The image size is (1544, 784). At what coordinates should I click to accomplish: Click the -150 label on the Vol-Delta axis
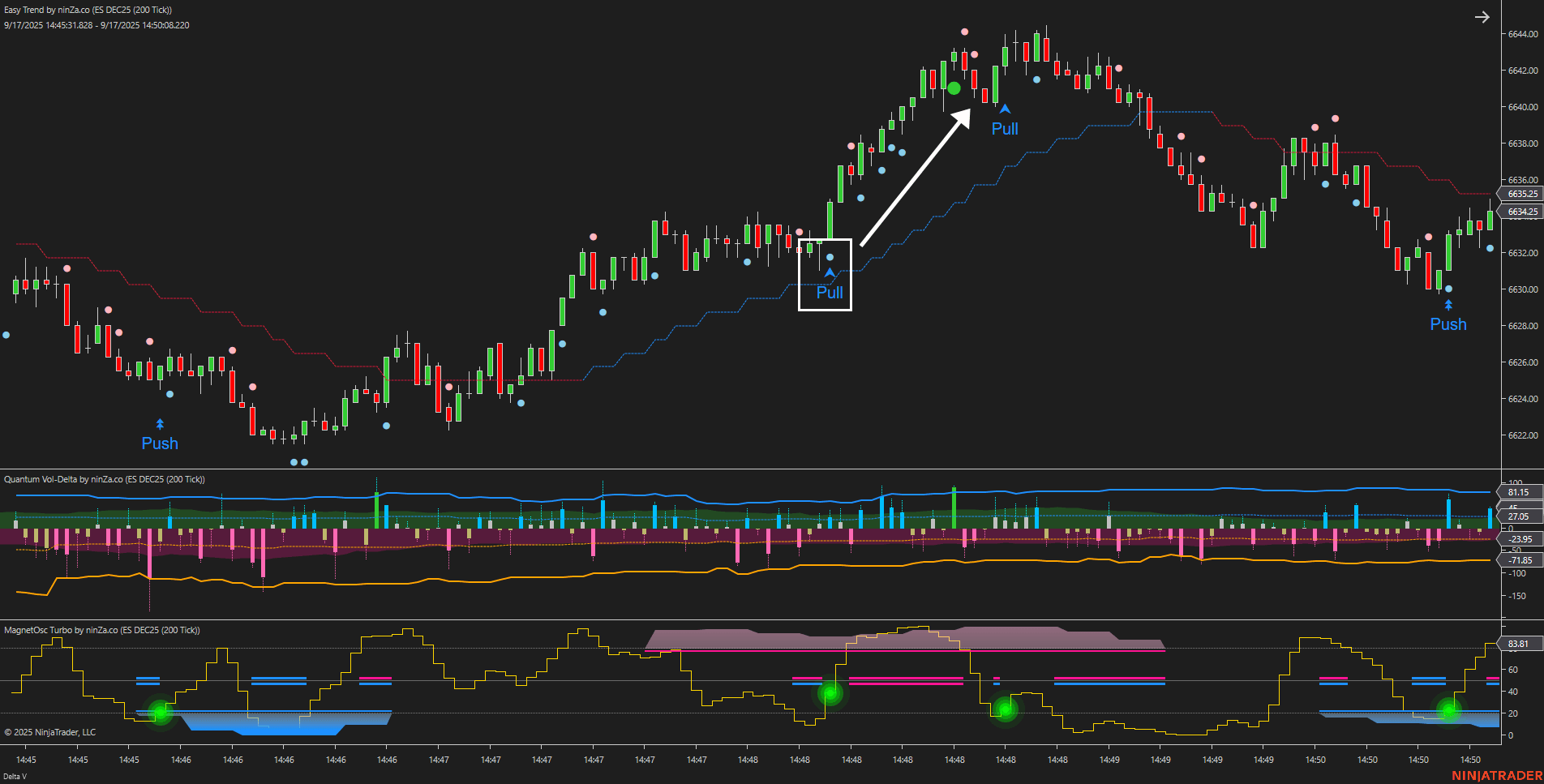[x=1516, y=596]
